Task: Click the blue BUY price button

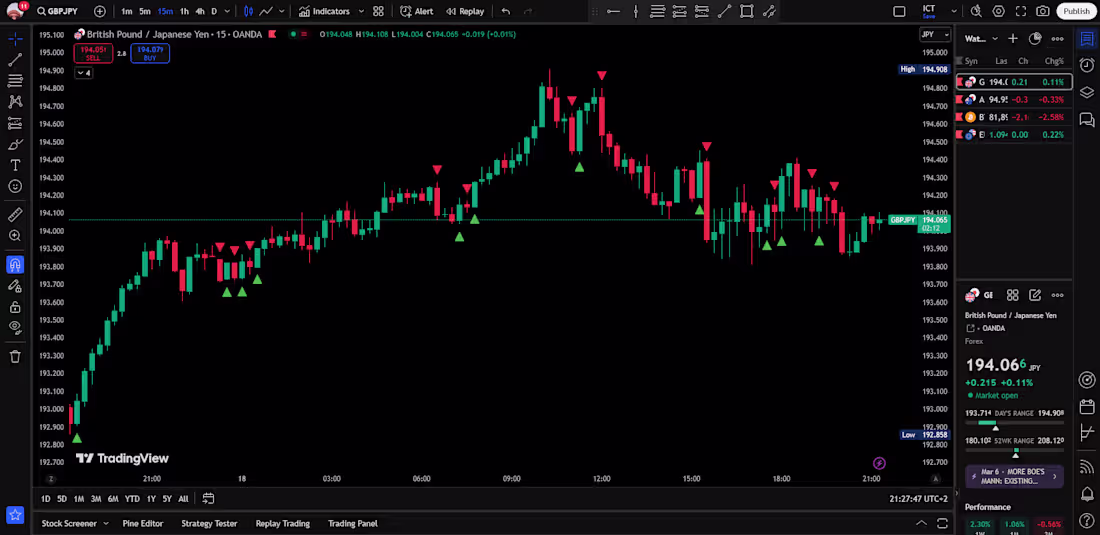Action: (149, 53)
